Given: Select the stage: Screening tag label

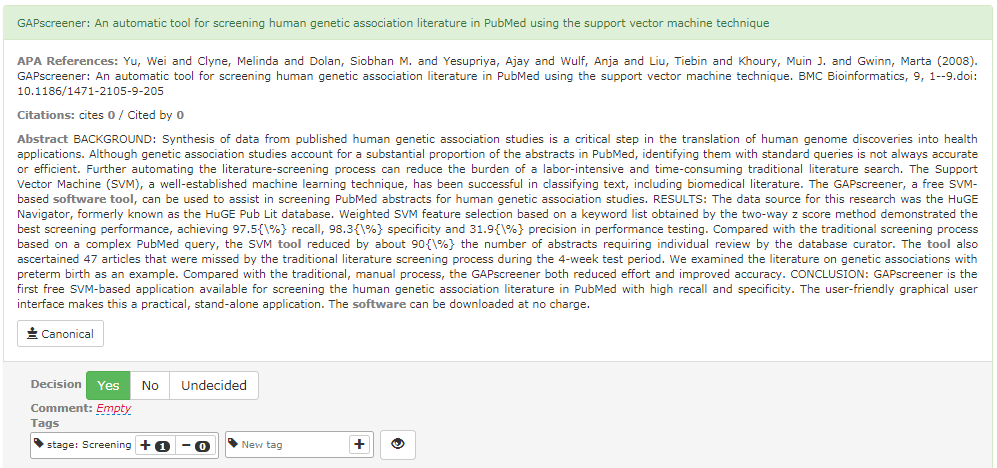Looking at the screenshot, I should coord(89,444).
